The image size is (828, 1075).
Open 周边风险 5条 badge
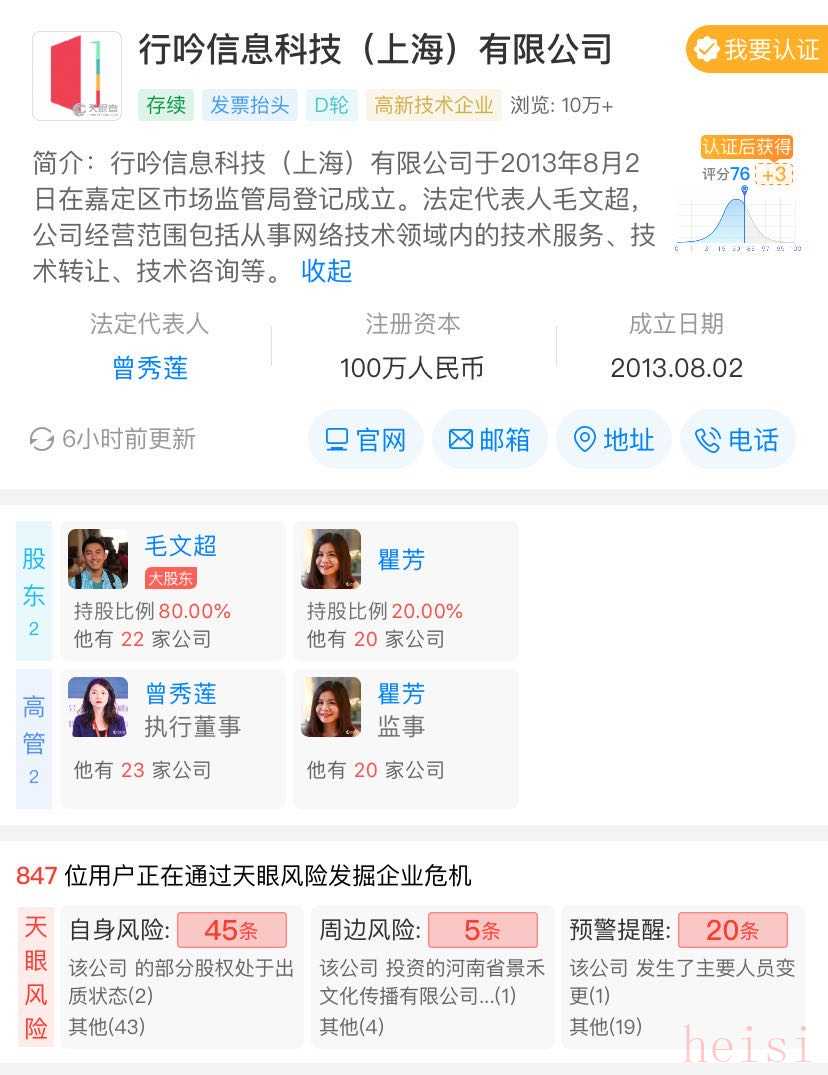point(483,930)
